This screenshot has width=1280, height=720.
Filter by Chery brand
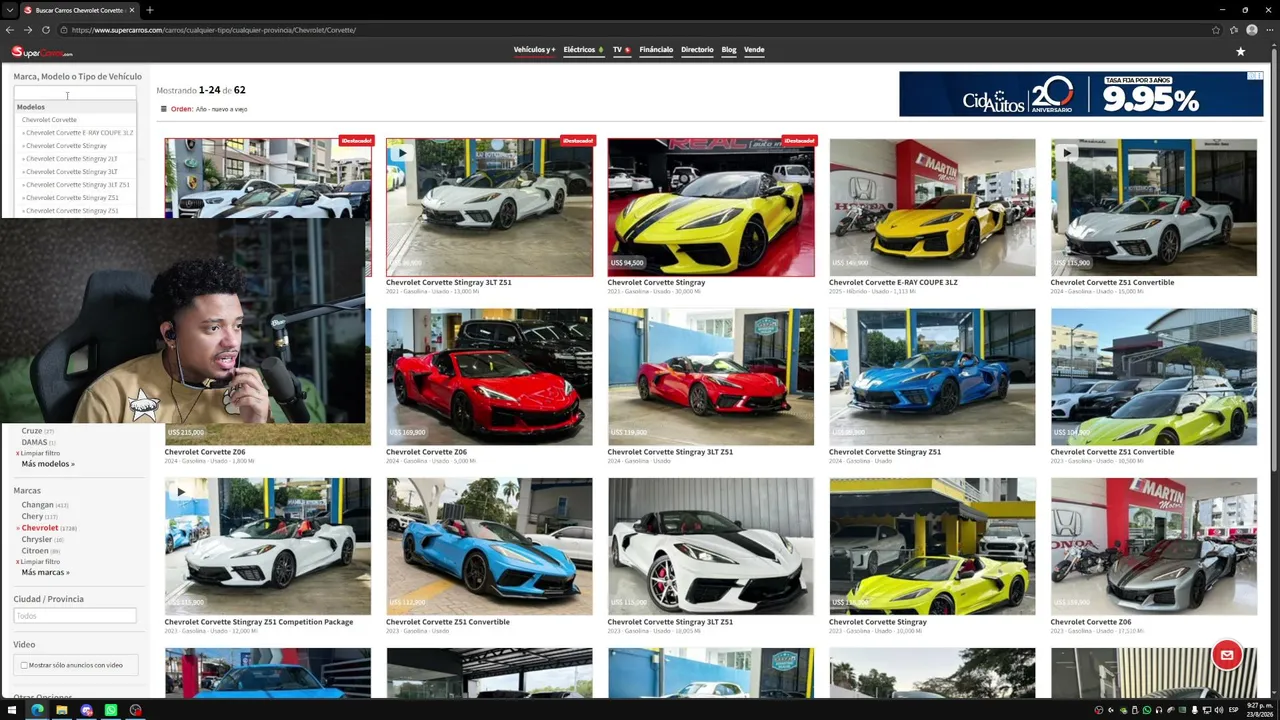coord(33,516)
